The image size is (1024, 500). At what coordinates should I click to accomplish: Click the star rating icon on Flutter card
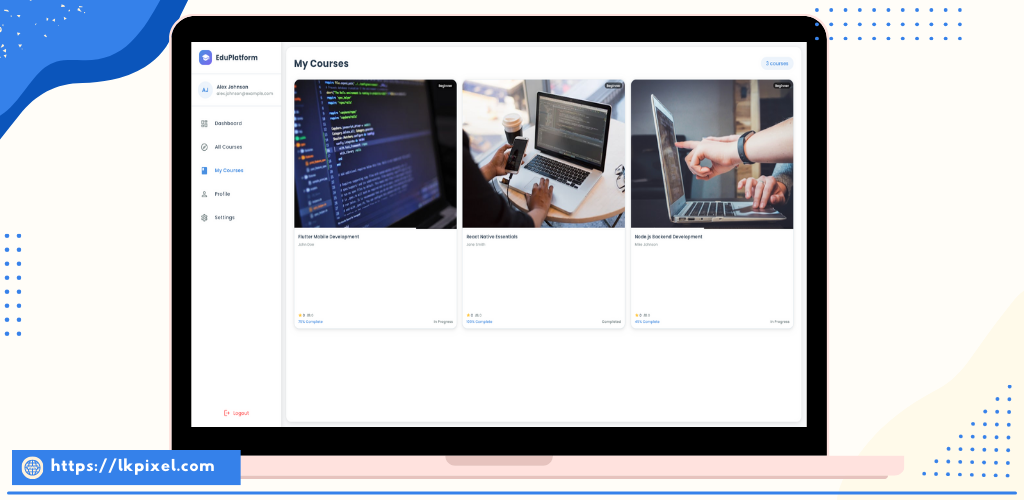300,315
